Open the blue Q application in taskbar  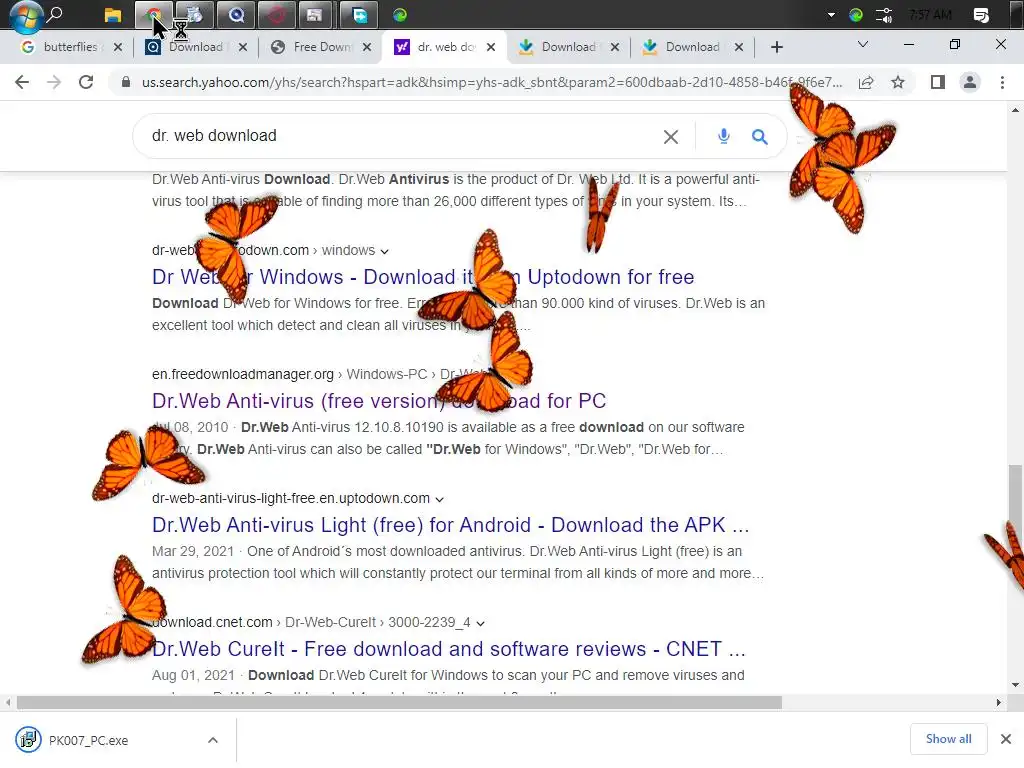pos(236,14)
